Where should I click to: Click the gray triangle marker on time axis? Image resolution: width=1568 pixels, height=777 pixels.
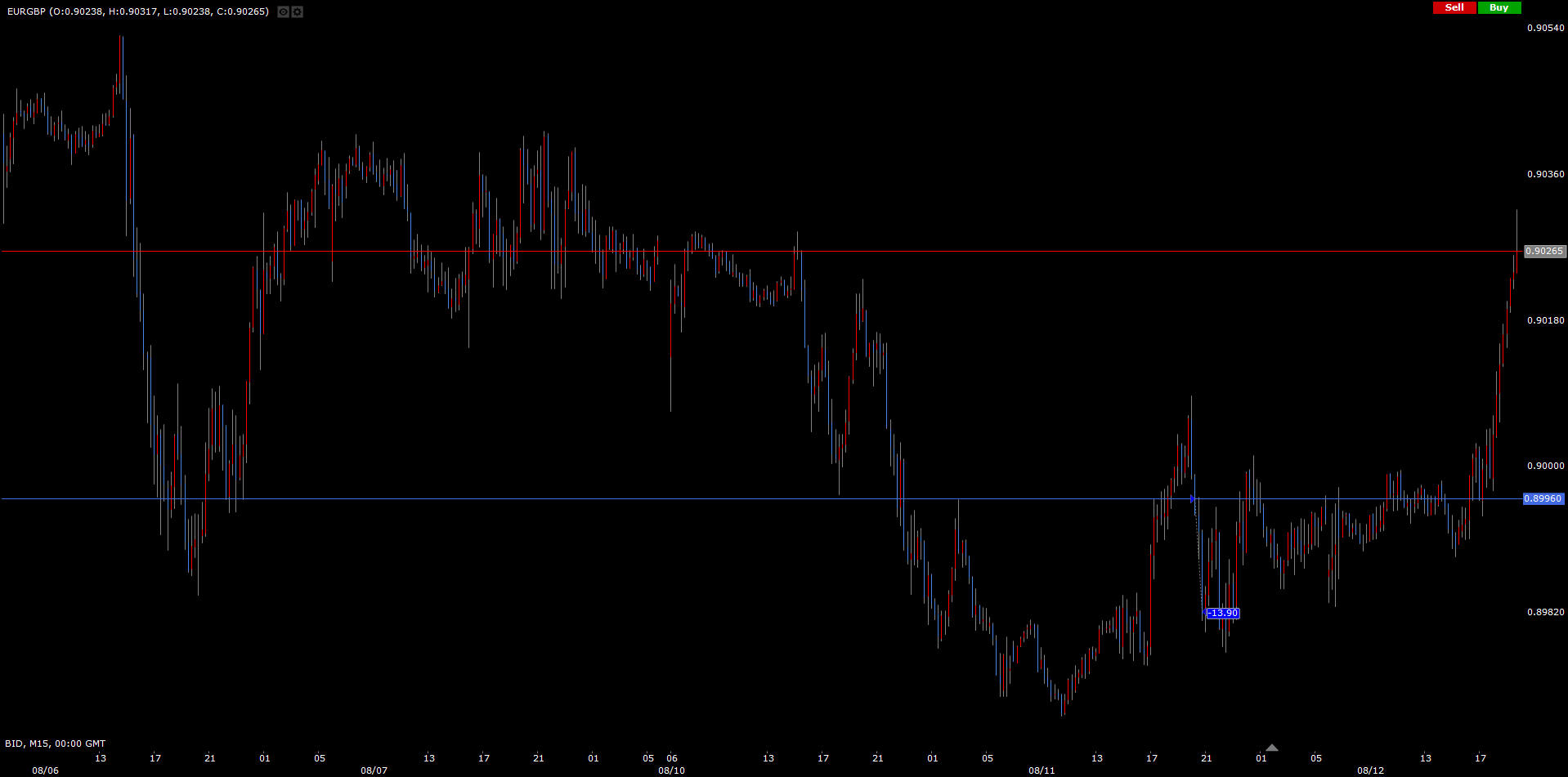pos(1271,748)
